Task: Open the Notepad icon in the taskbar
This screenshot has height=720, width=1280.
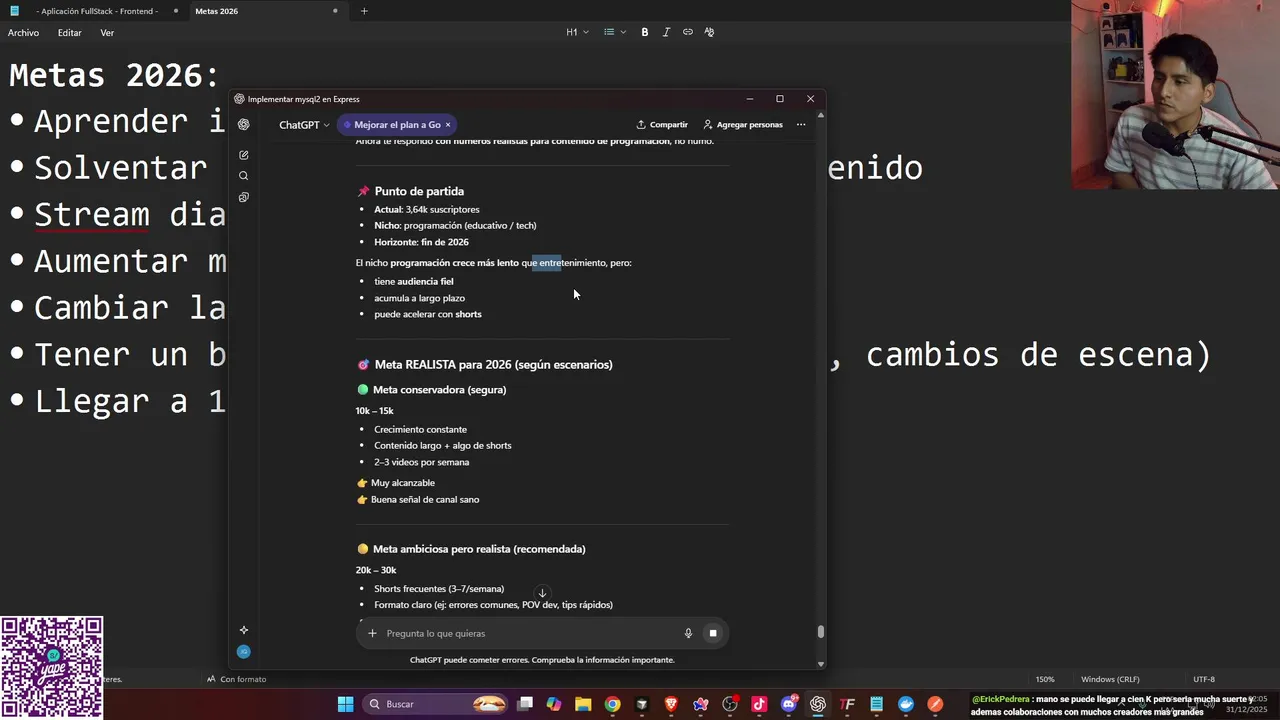Action: (877, 704)
